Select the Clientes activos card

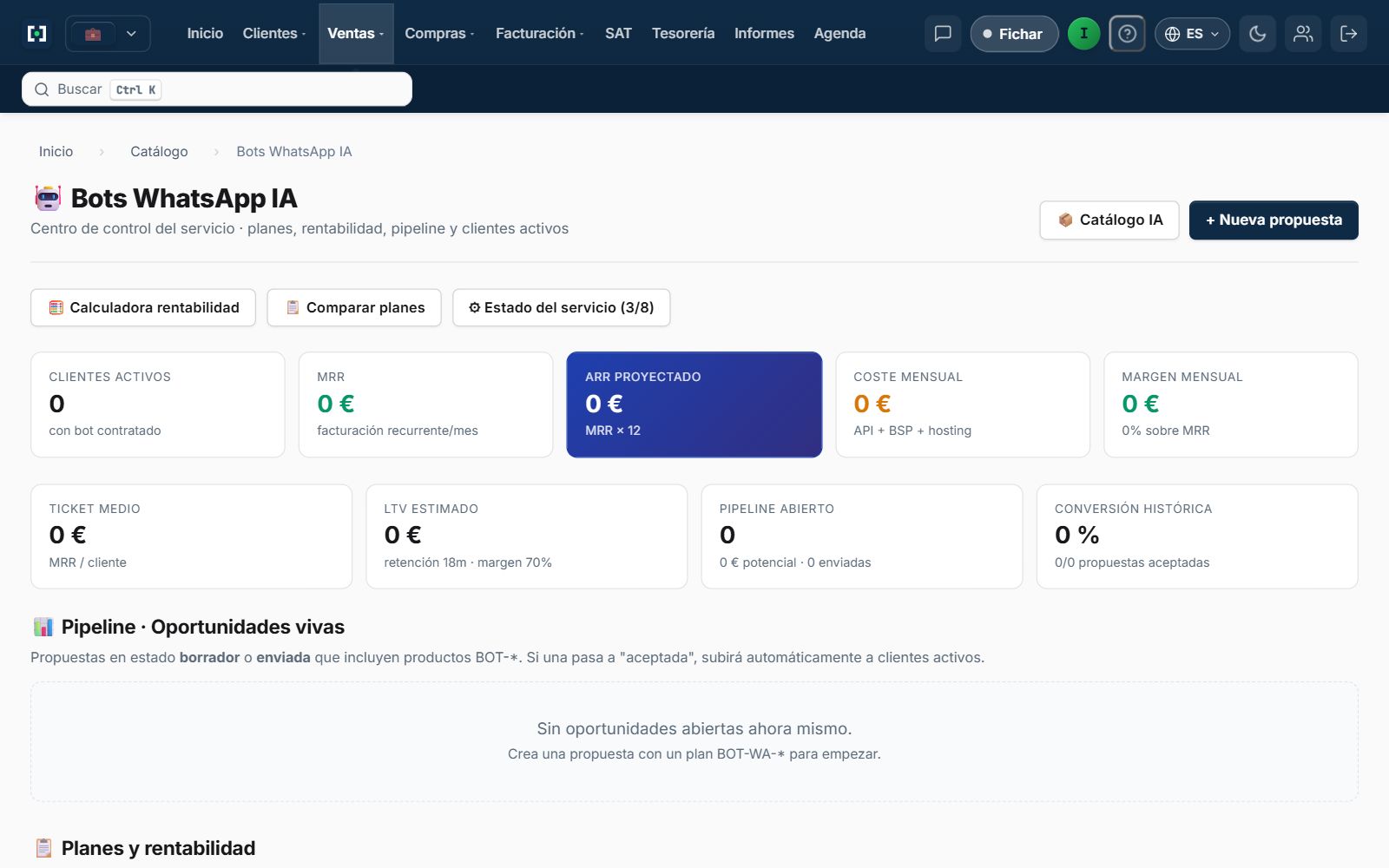pyautogui.click(x=158, y=404)
